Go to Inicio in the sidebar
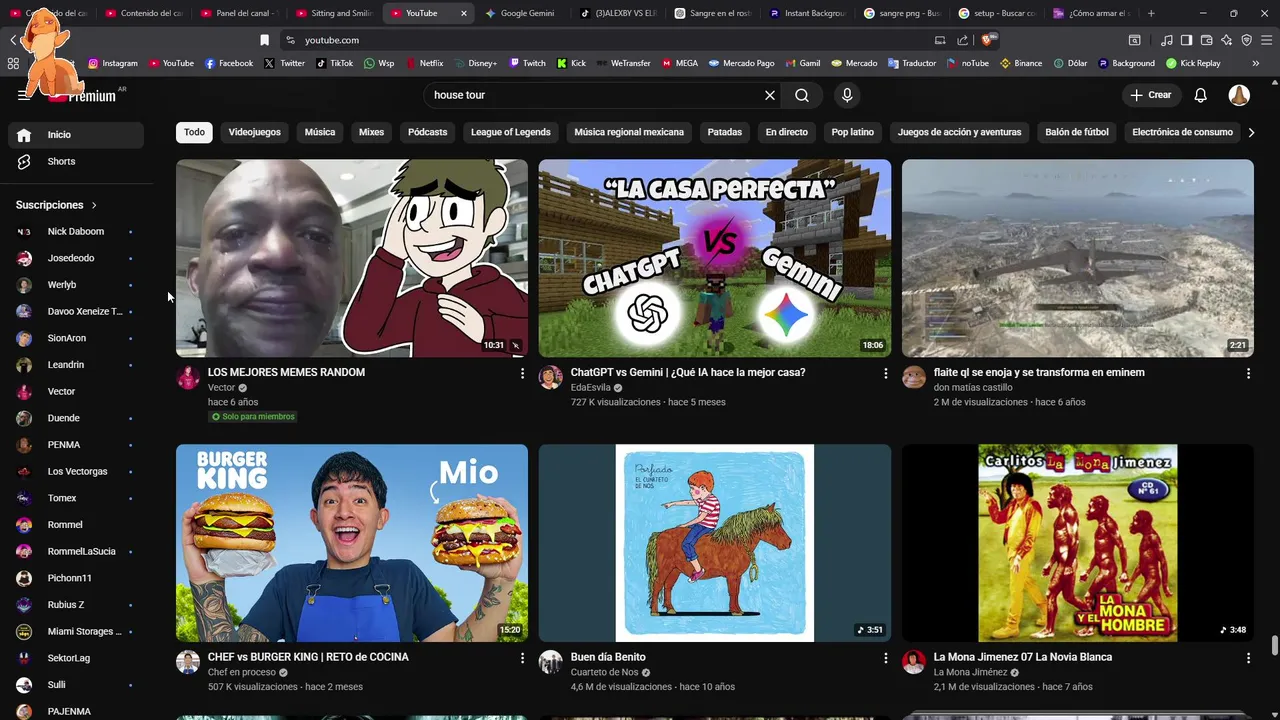This screenshot has width=1280, height=720. tap(76, 135)
